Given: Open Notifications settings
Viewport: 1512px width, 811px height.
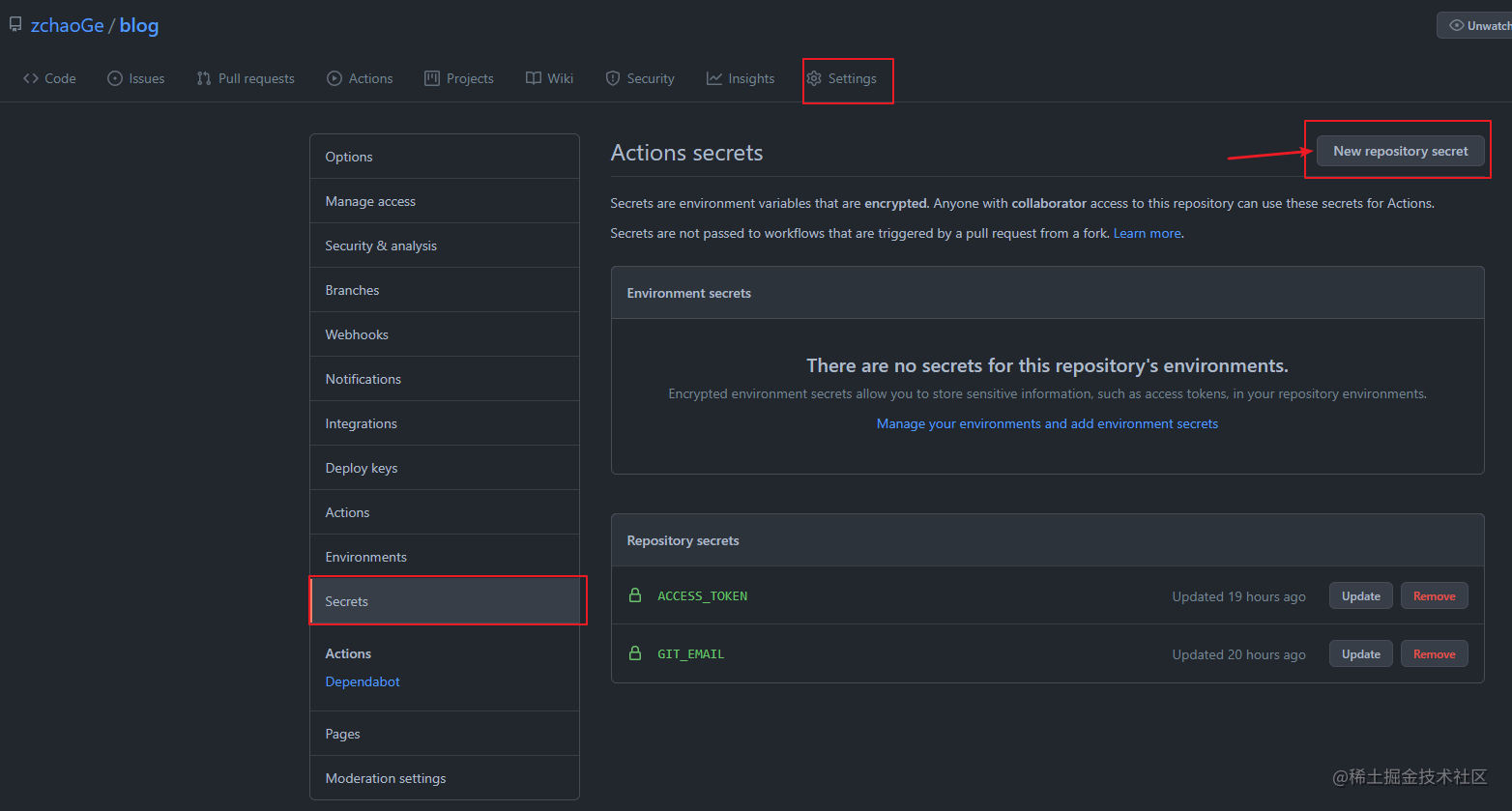Looking at the screenshot, I should coord(445,379).
